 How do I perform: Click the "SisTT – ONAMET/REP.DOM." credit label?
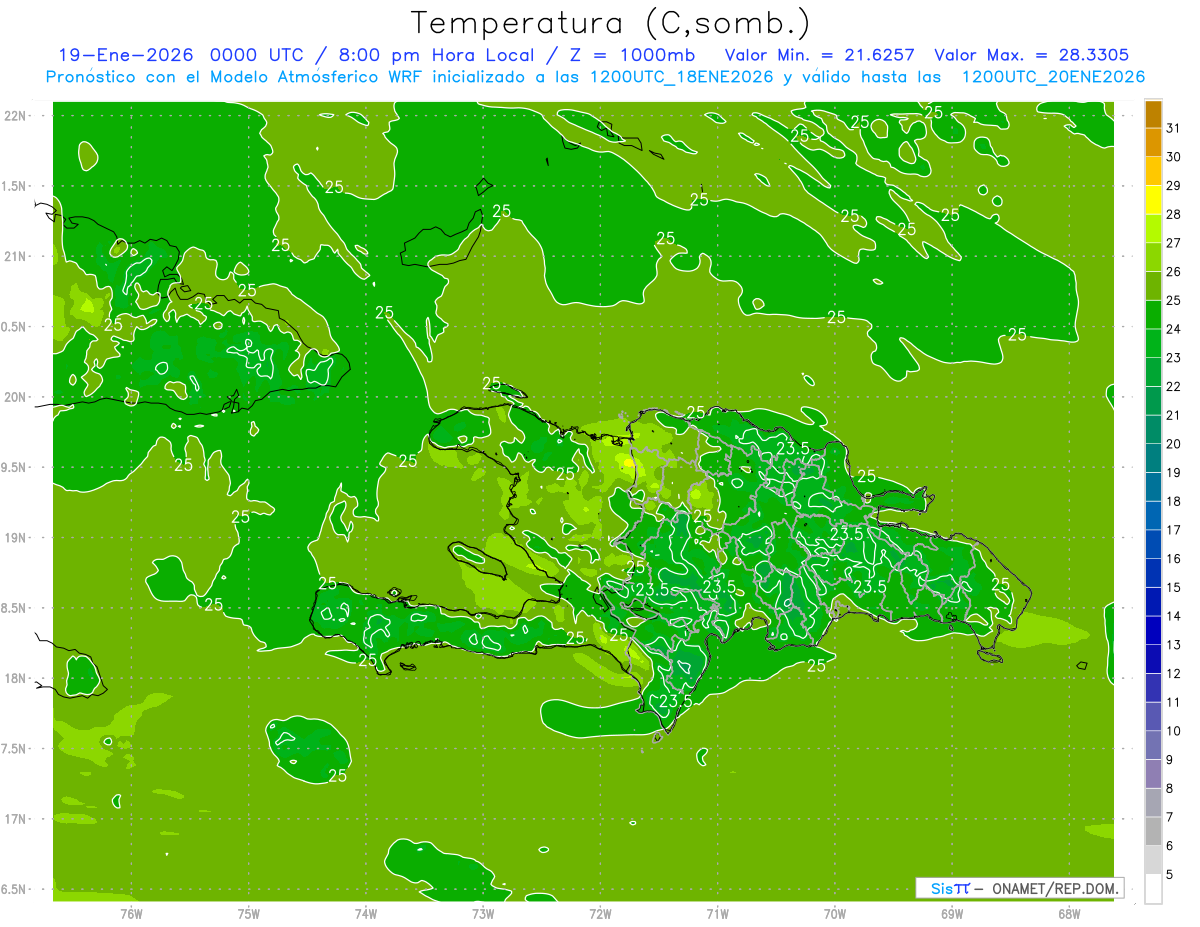tap(1020, 888)
